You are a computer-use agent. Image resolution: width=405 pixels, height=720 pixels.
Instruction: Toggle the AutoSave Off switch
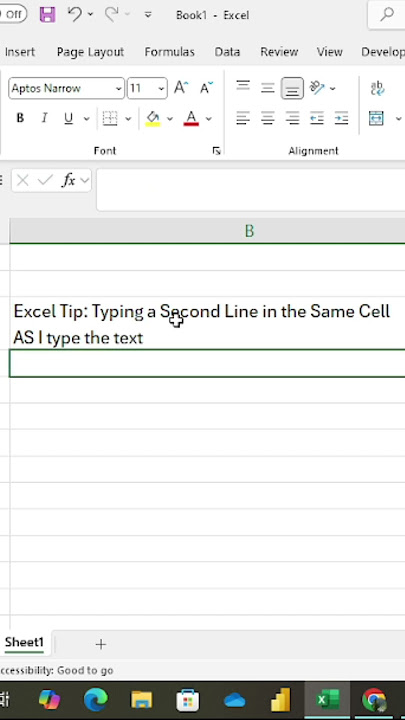pyautogui.click(x=13, y=14)
